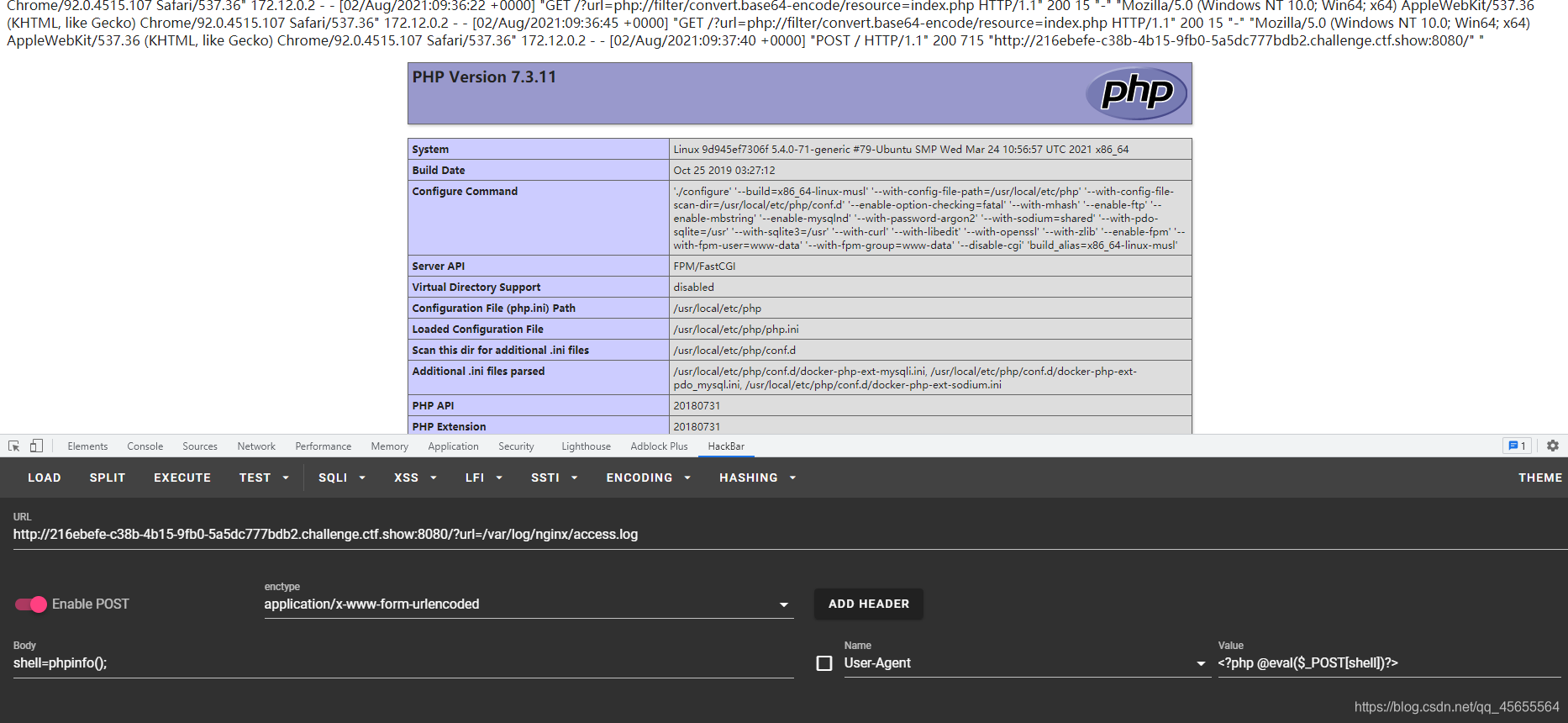Click the 'Build Date' row label
The width and height of the screenshot is (1568, 723).
(x=439, y=171)
